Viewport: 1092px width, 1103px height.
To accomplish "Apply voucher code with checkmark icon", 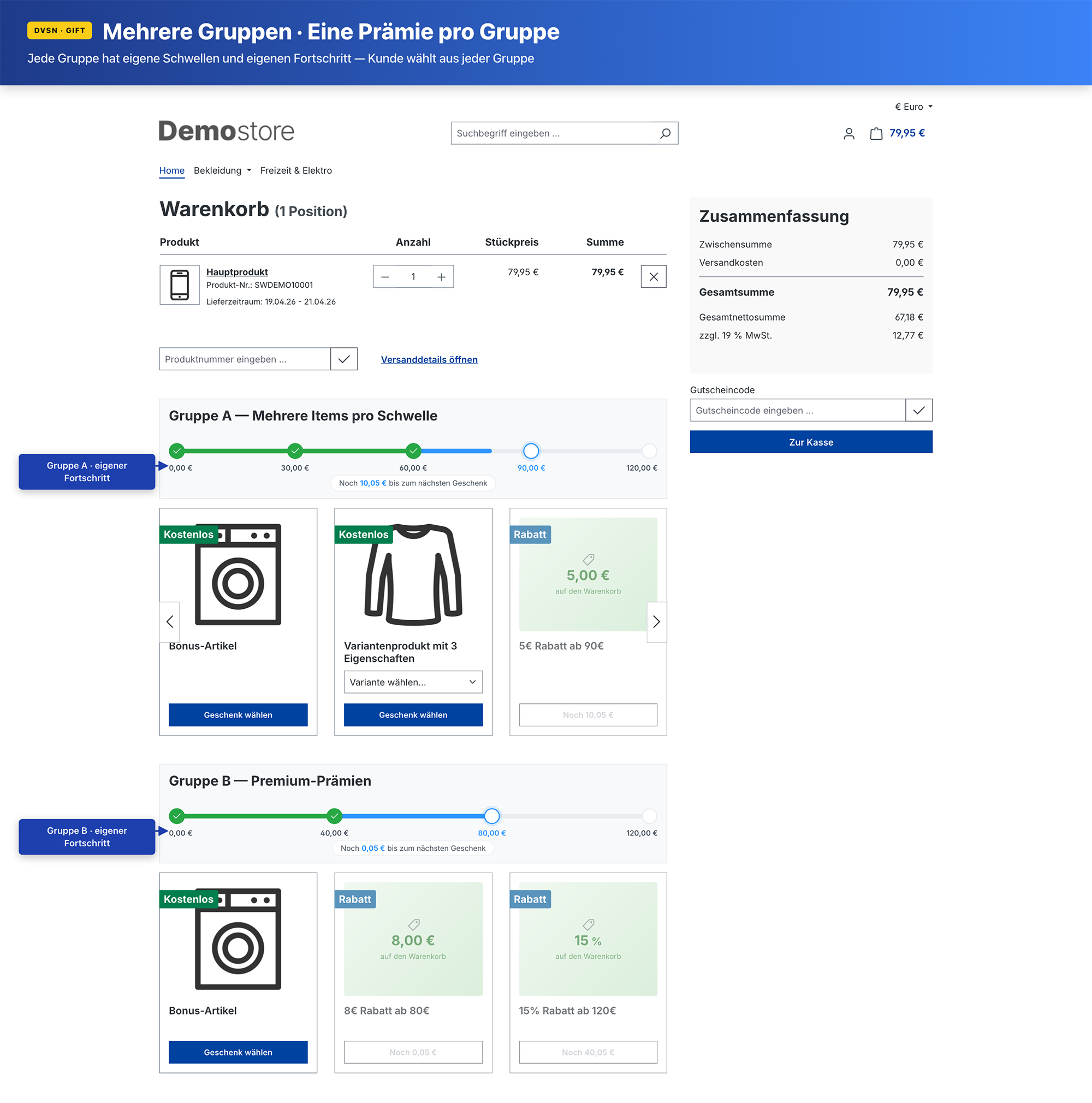I will (918, 411).
